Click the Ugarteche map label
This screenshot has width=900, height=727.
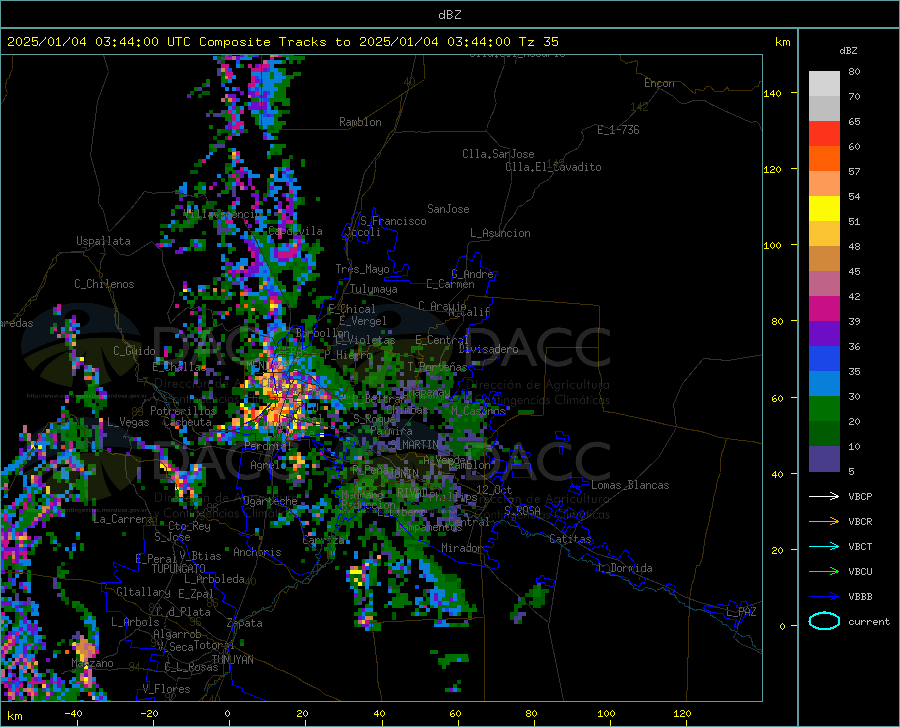270,501
